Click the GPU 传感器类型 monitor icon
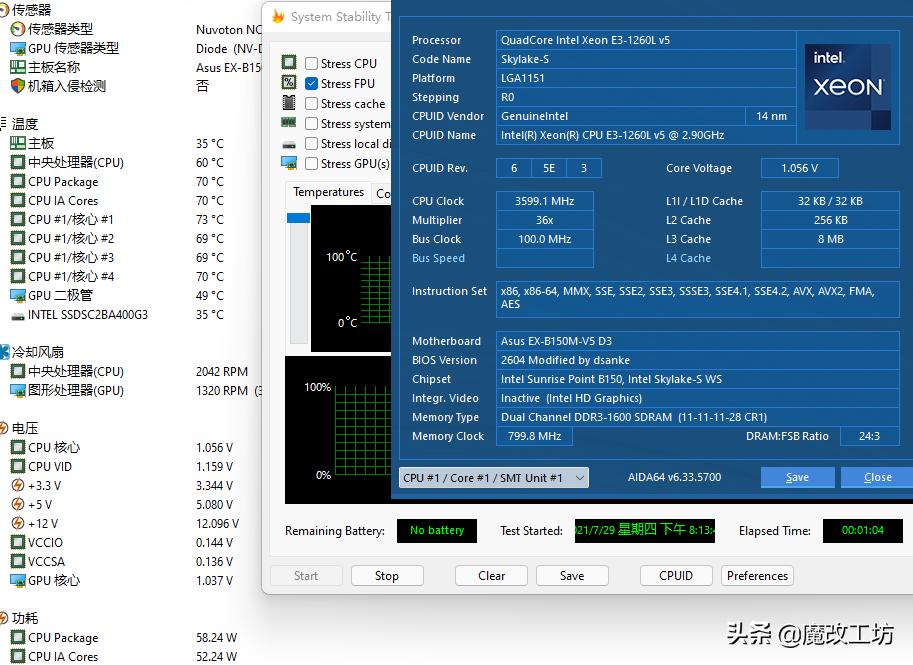 (18, 48)
